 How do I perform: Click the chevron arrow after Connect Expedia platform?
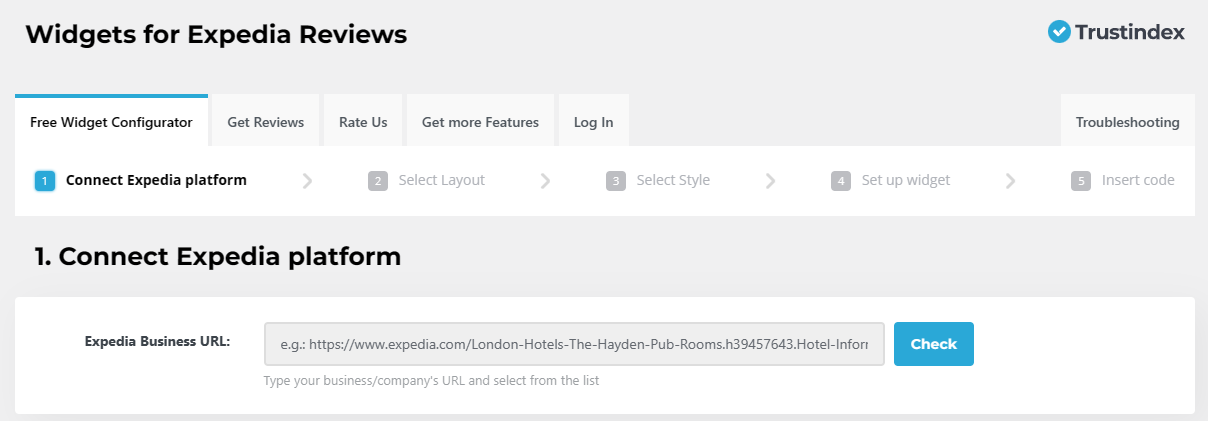pos(307,181)
